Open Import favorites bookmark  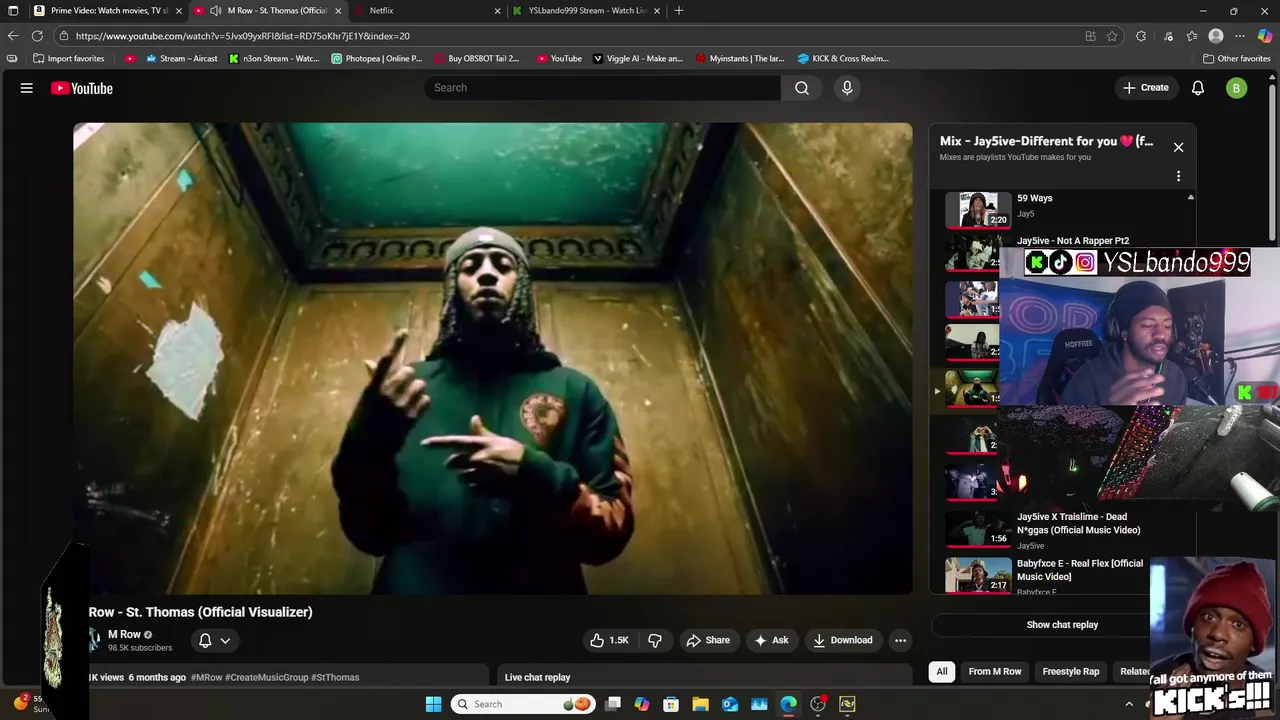point(68,58)
